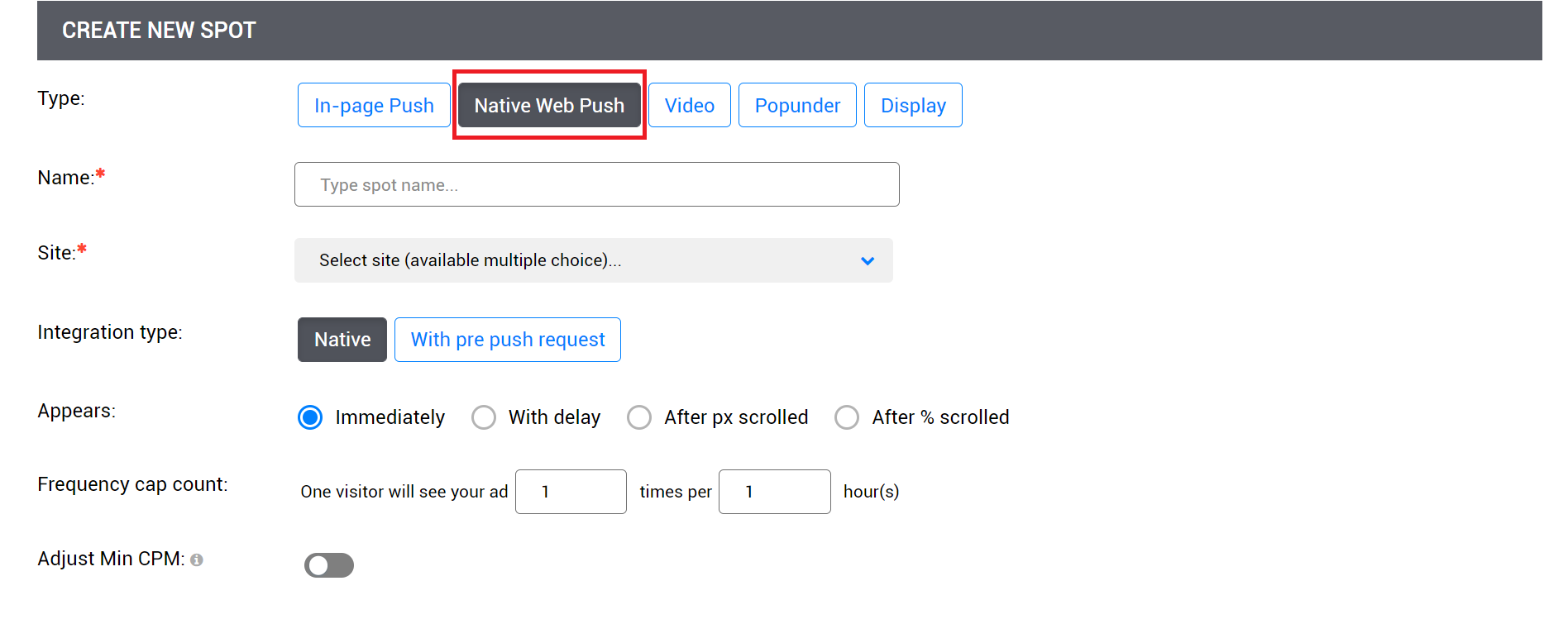Select the Immediately radio option
Viewport: 1568px width, 619px height.
coord(310,417)
